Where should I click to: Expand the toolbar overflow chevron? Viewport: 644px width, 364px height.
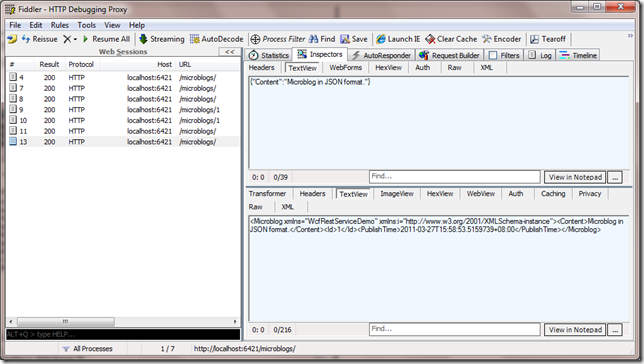click(x=630, y=36)
